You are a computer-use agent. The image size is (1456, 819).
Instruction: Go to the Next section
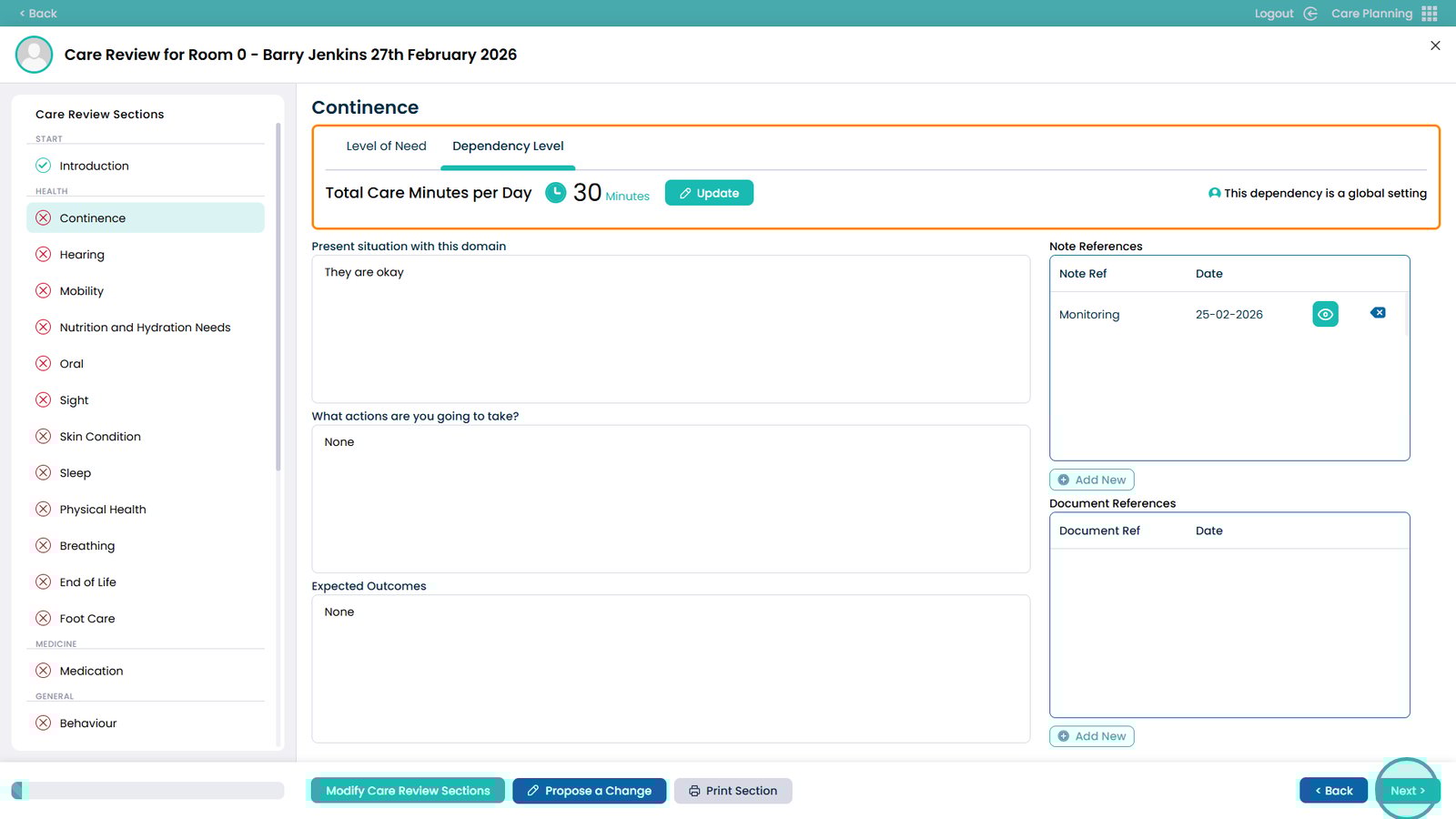pos(1407,791)
